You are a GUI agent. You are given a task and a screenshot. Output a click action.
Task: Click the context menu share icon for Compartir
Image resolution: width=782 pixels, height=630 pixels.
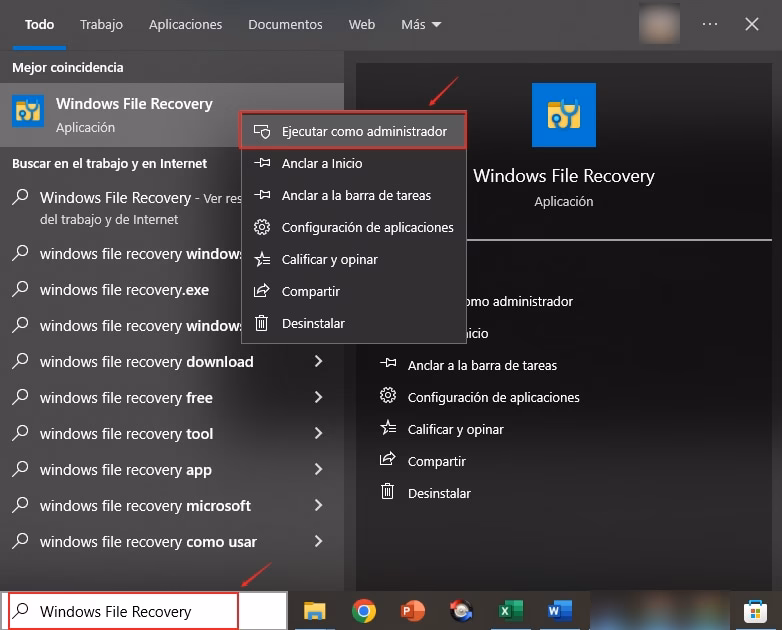[x=262, y=291]
